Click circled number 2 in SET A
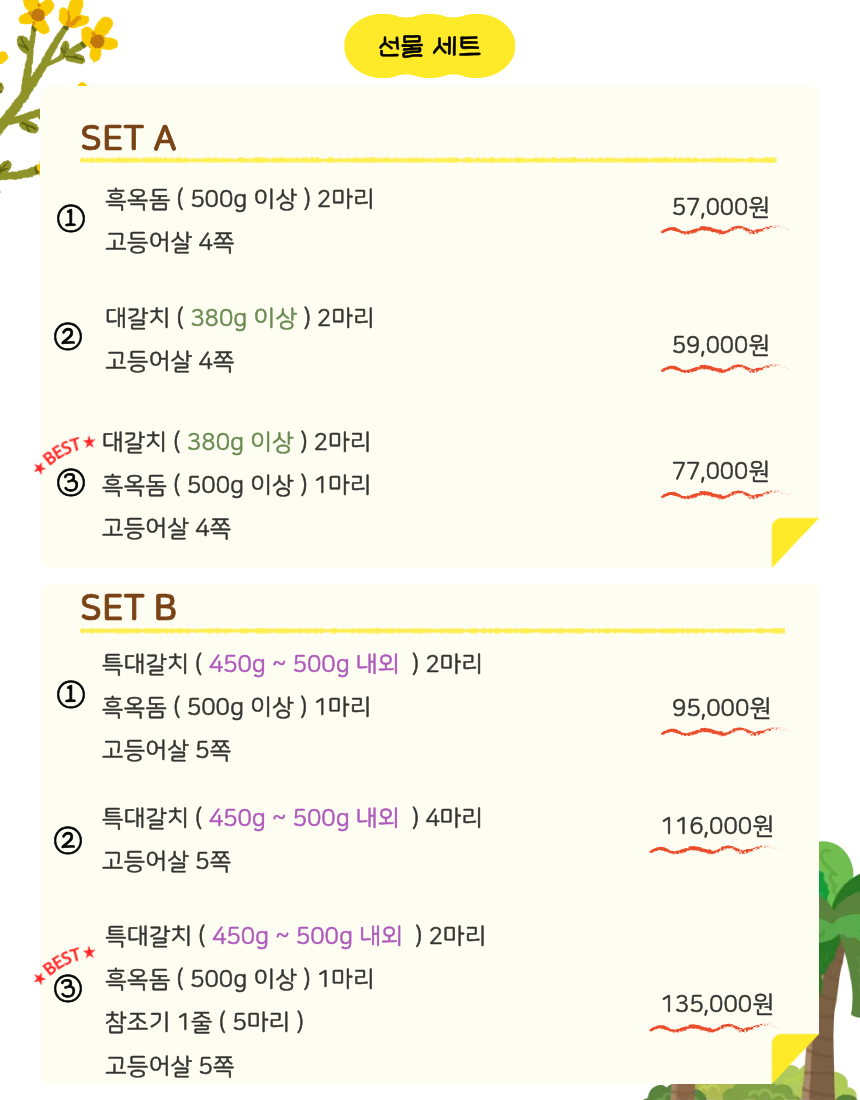 pyautogui.click(x=68, y=338)
